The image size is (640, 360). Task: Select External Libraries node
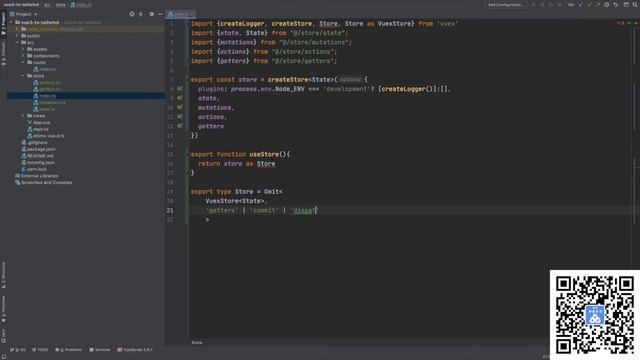36,176
